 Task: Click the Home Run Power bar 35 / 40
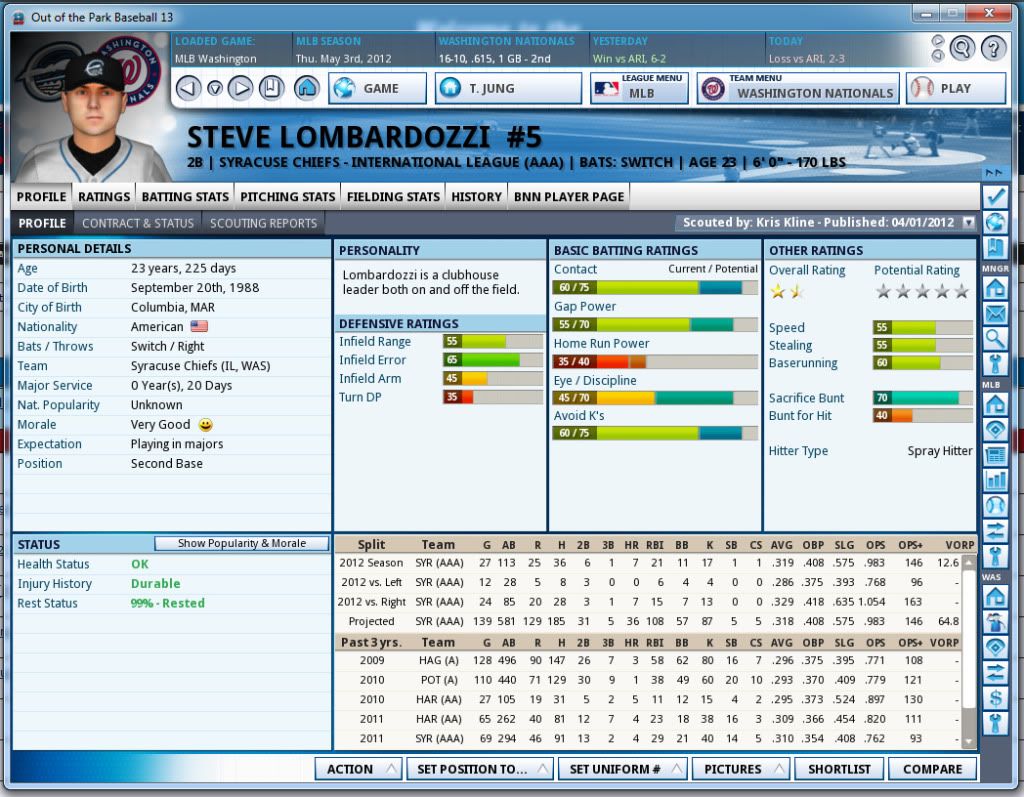(x=655, y=361)
